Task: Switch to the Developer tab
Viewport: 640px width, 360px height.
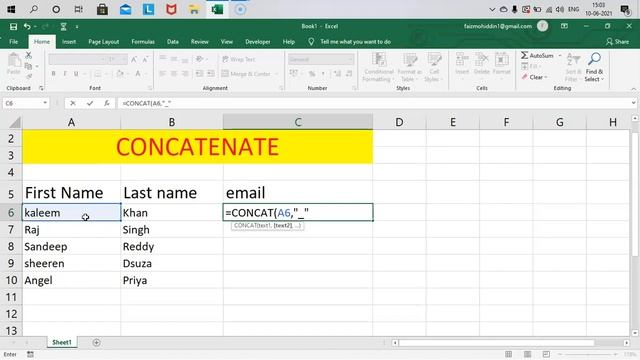Action: pyautogui.click(x=258, y=42)
